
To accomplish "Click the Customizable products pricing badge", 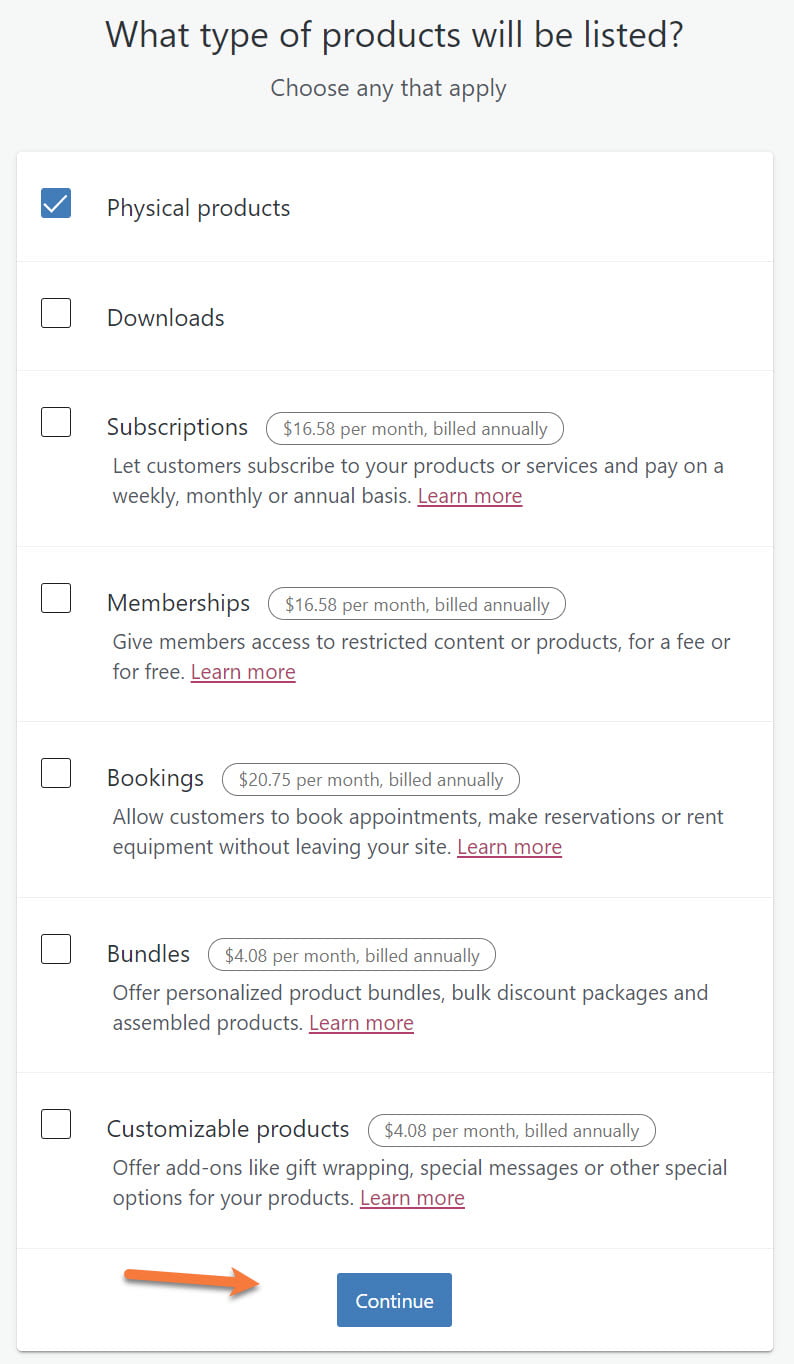I will click(512, 1131).
